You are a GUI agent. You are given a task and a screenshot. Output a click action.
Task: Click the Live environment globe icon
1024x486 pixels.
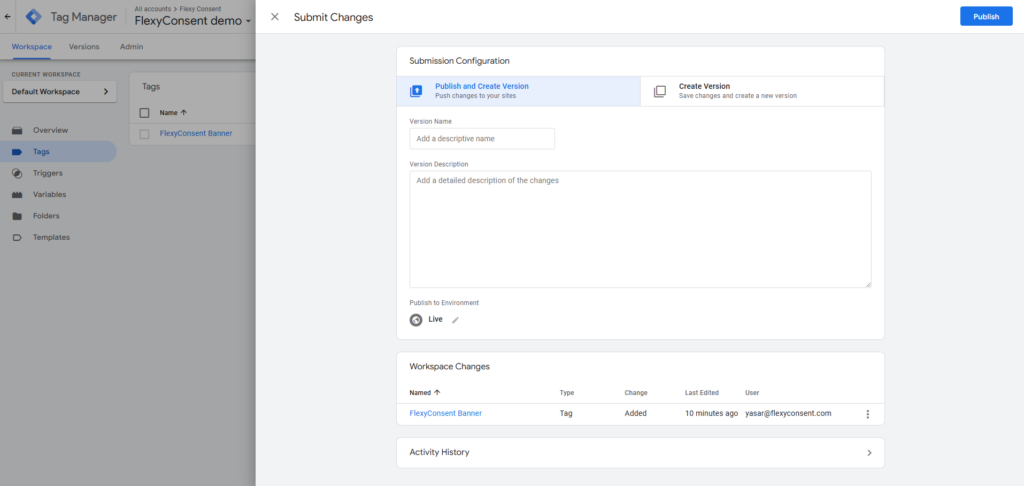coord(416,320)
